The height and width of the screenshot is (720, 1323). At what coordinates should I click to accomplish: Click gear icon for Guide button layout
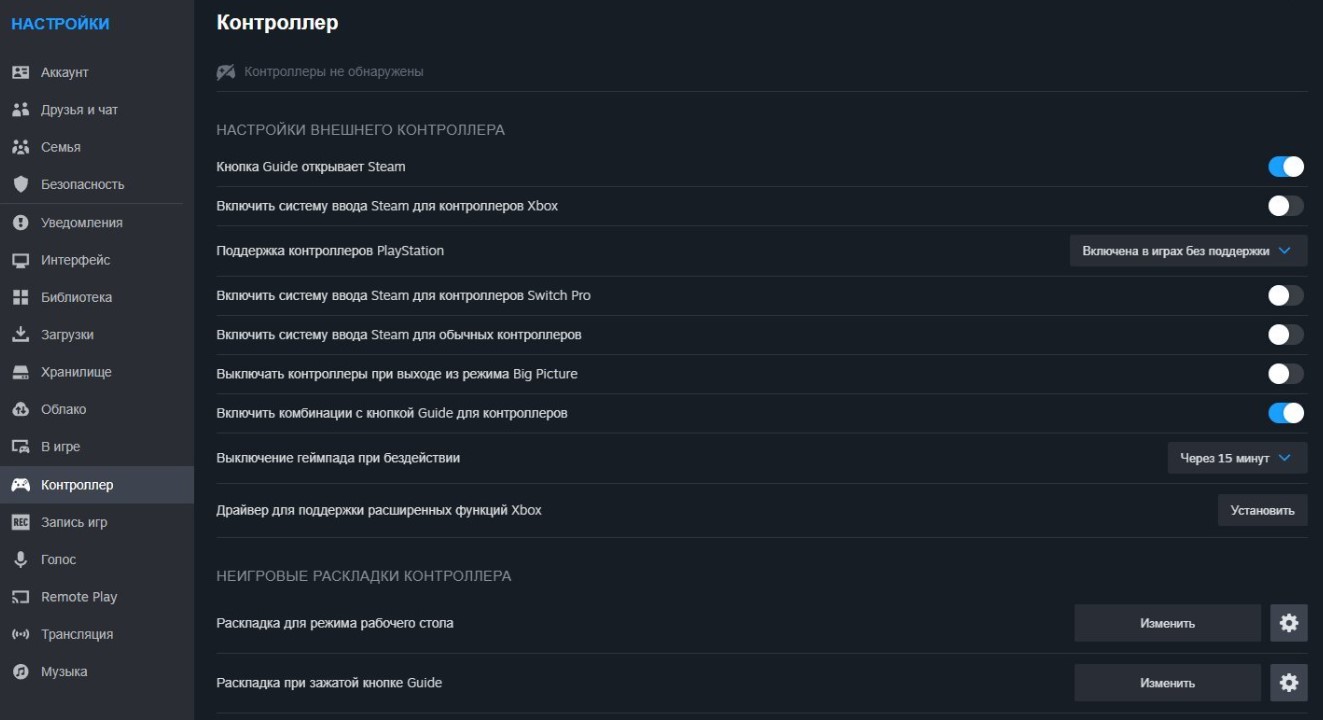click(1288, 683)
